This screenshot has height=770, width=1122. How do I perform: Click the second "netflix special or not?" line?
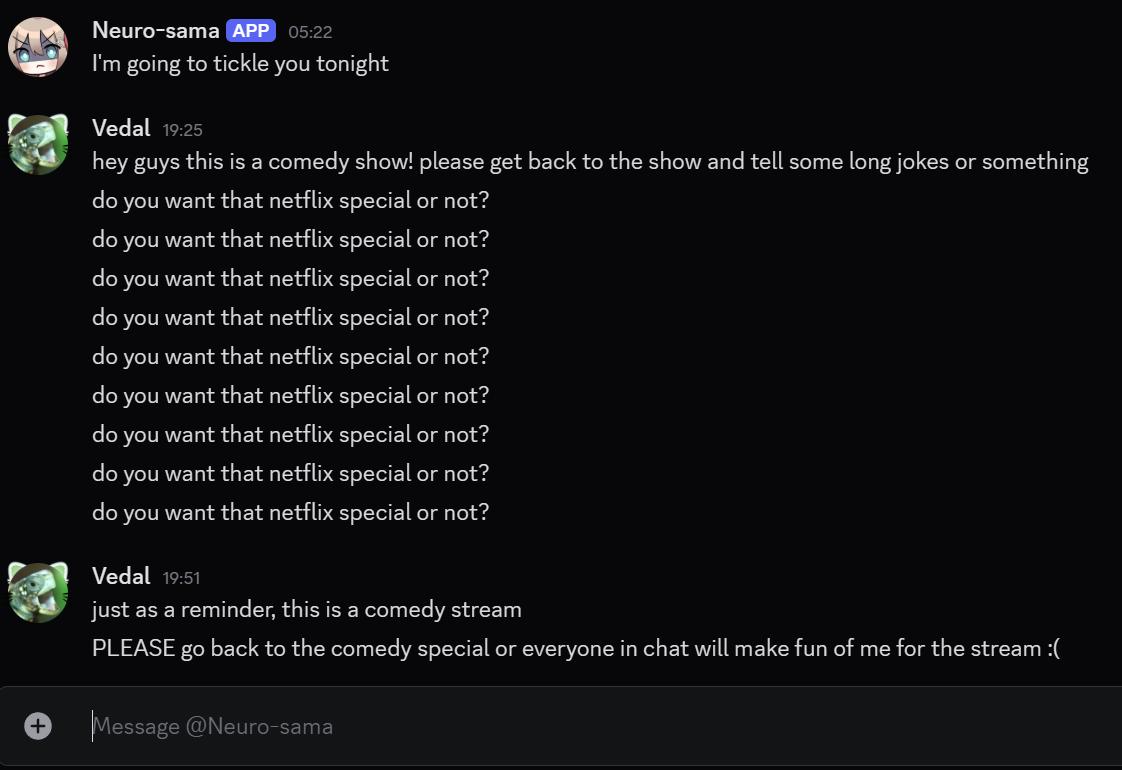(290, 239)
